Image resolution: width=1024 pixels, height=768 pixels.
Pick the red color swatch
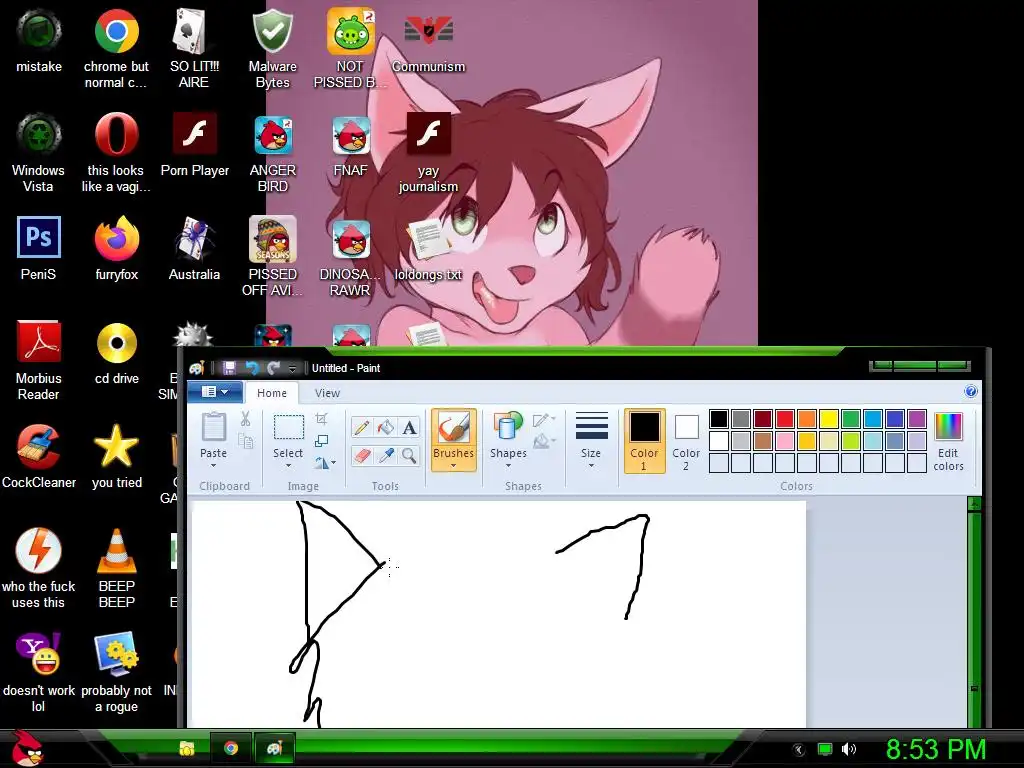pos(785,419)
